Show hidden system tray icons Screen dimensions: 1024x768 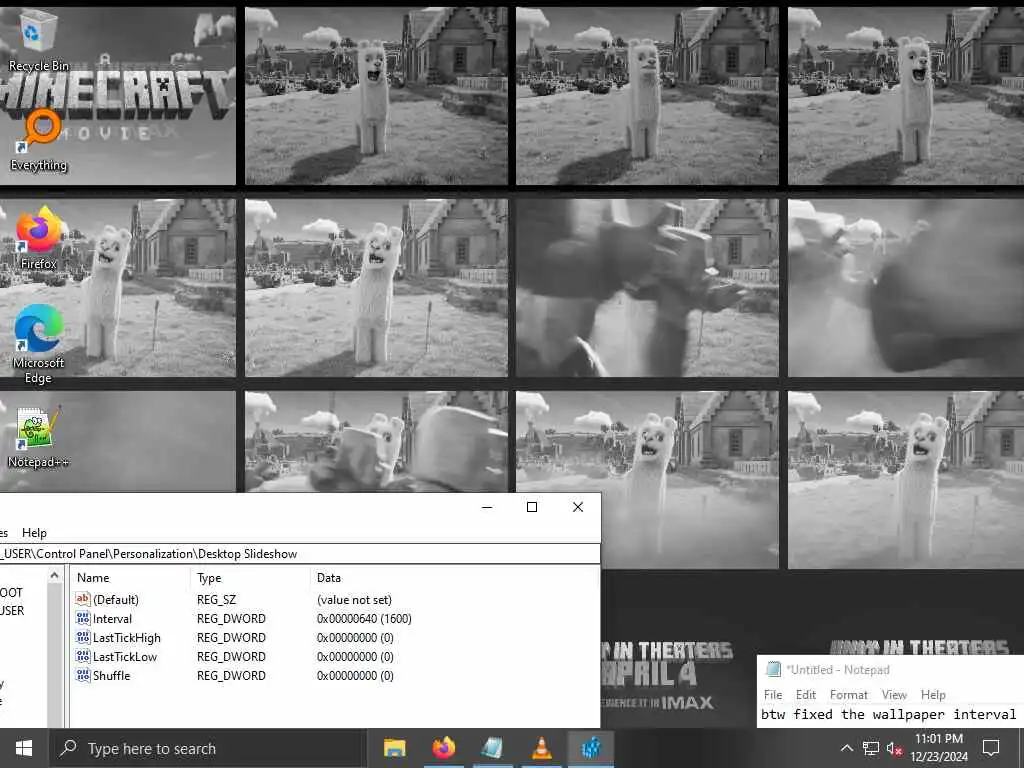(846, 748)
